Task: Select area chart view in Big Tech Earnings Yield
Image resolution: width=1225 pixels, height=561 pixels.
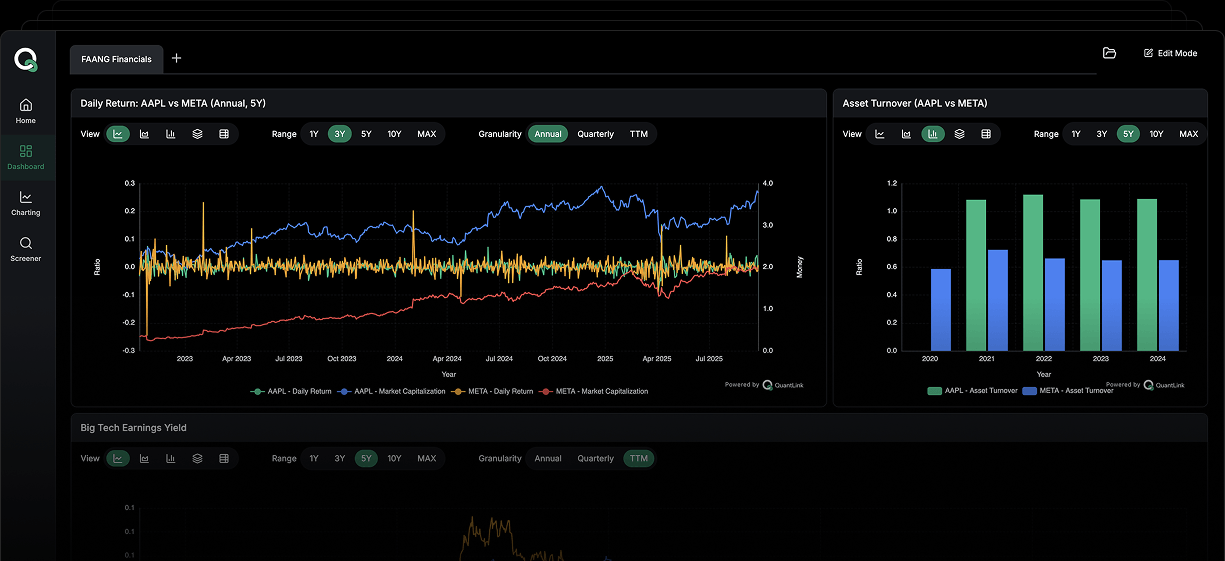Action: point(144,458)
